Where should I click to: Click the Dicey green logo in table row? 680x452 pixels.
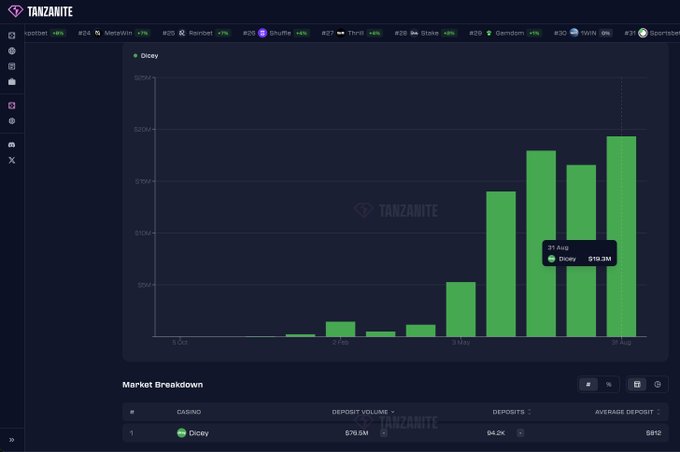tap(181, 433)
